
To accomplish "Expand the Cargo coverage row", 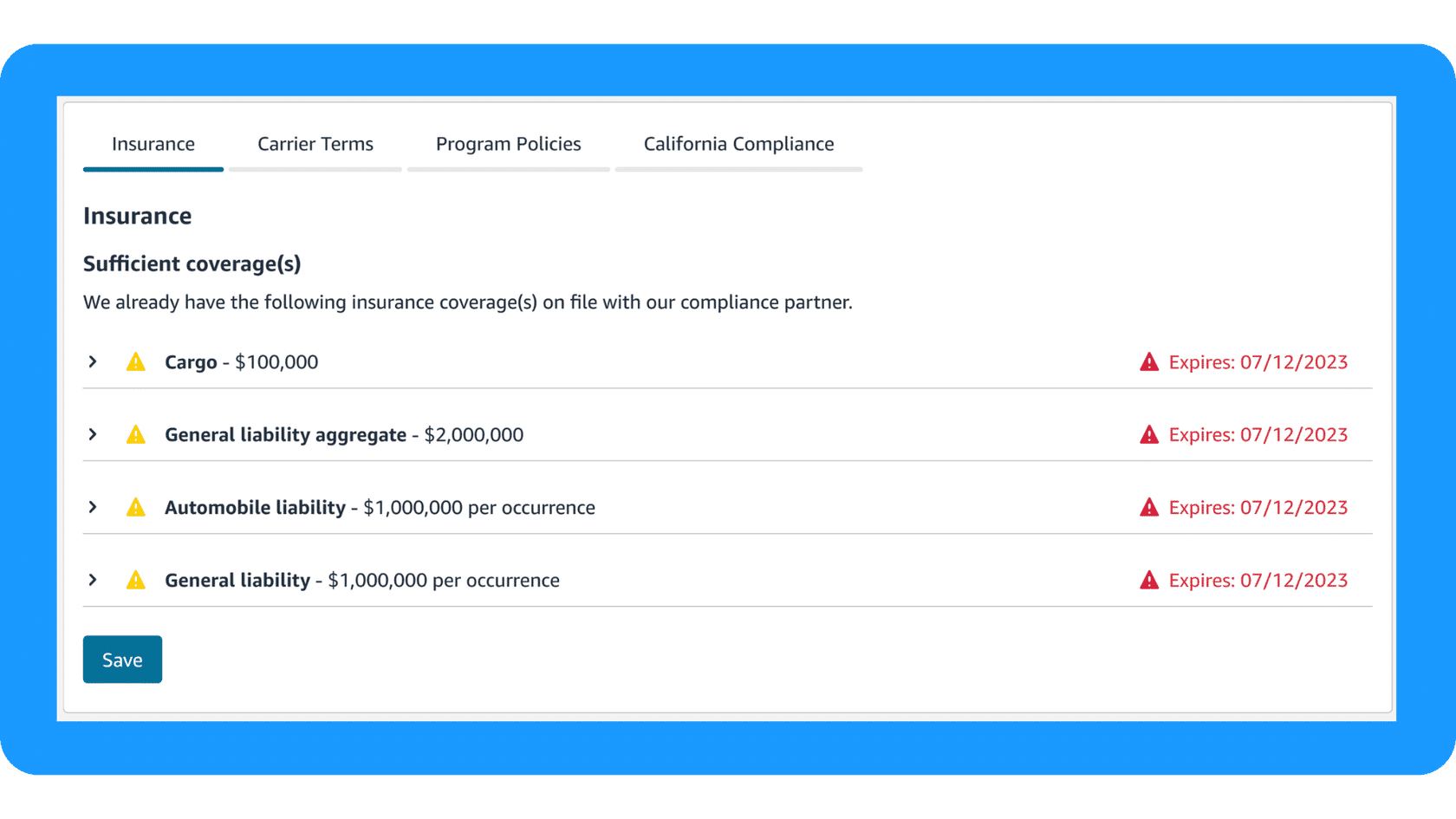I will coord(93,362).
